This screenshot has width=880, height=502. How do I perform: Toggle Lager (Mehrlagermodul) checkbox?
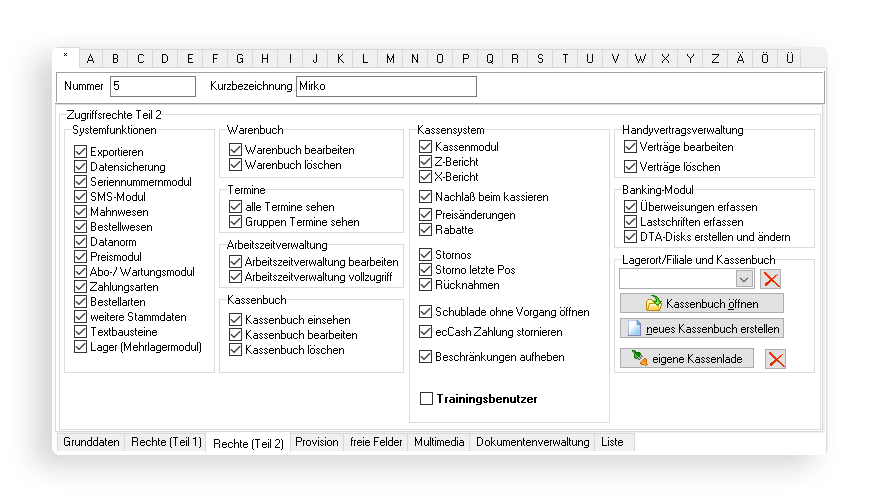pyautogui.click(x=80, y=346)
